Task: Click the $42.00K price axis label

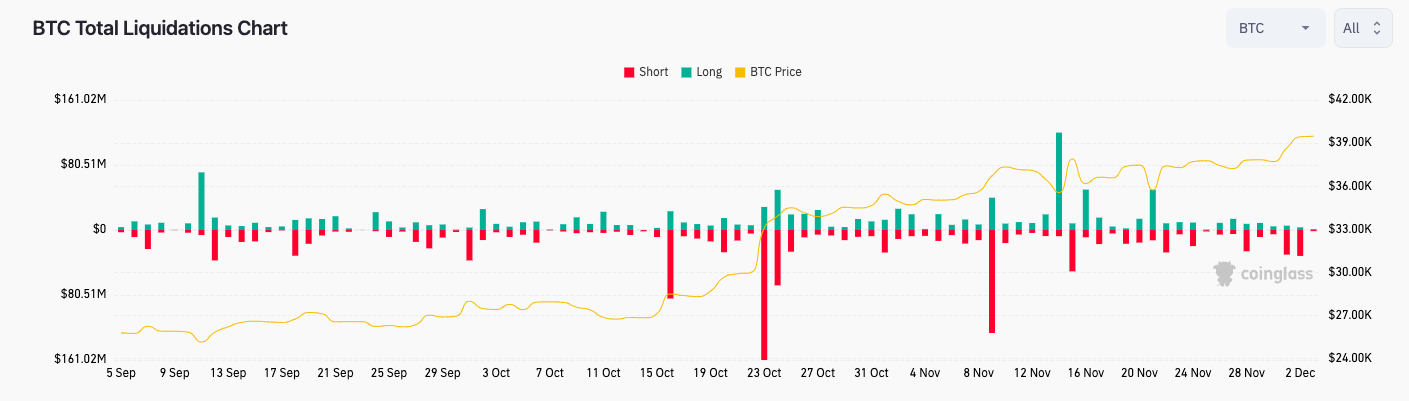Action: coord(1349,99)
